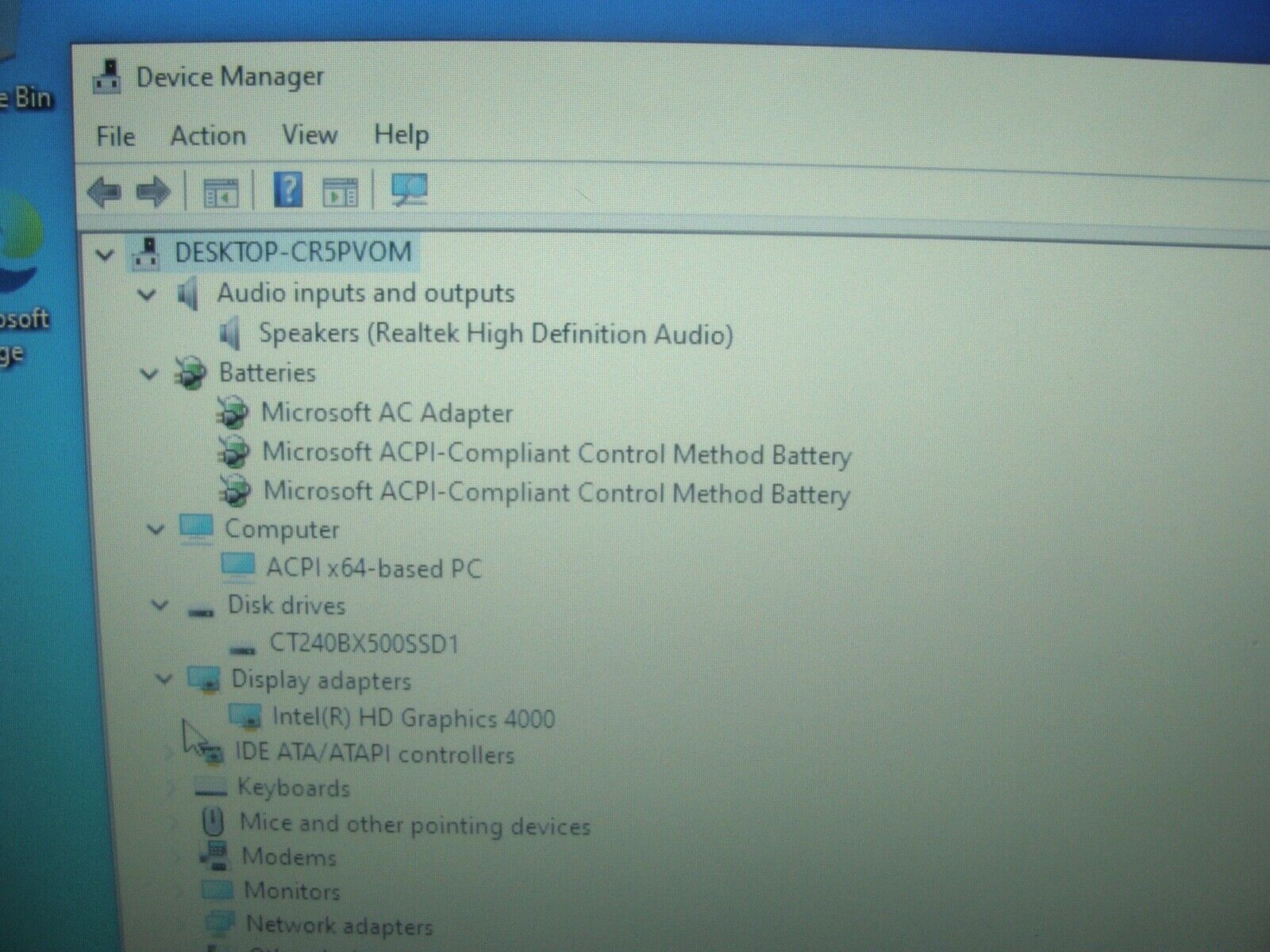Screen dimensions: 1270x952
Task: Expand the Mice and other pointing devices chevron
Action: click(x=175, y=823)
